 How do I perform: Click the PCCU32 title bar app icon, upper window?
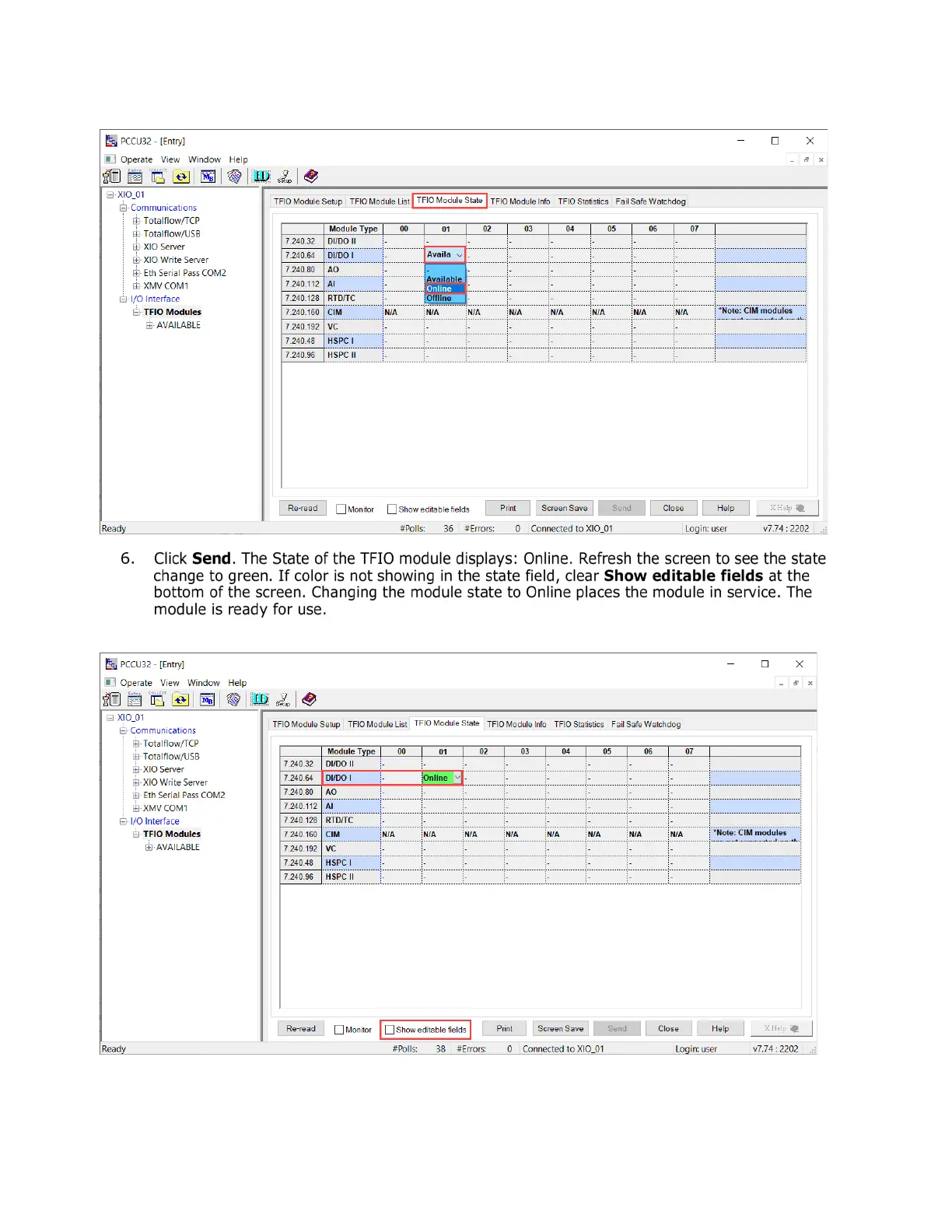point(111,141)
